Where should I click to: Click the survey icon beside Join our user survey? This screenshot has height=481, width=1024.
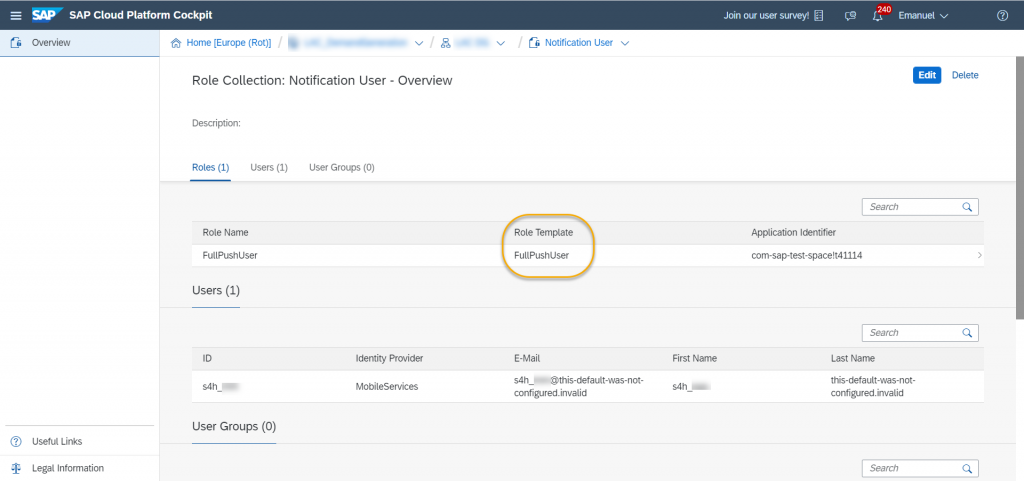click(818, 16)
